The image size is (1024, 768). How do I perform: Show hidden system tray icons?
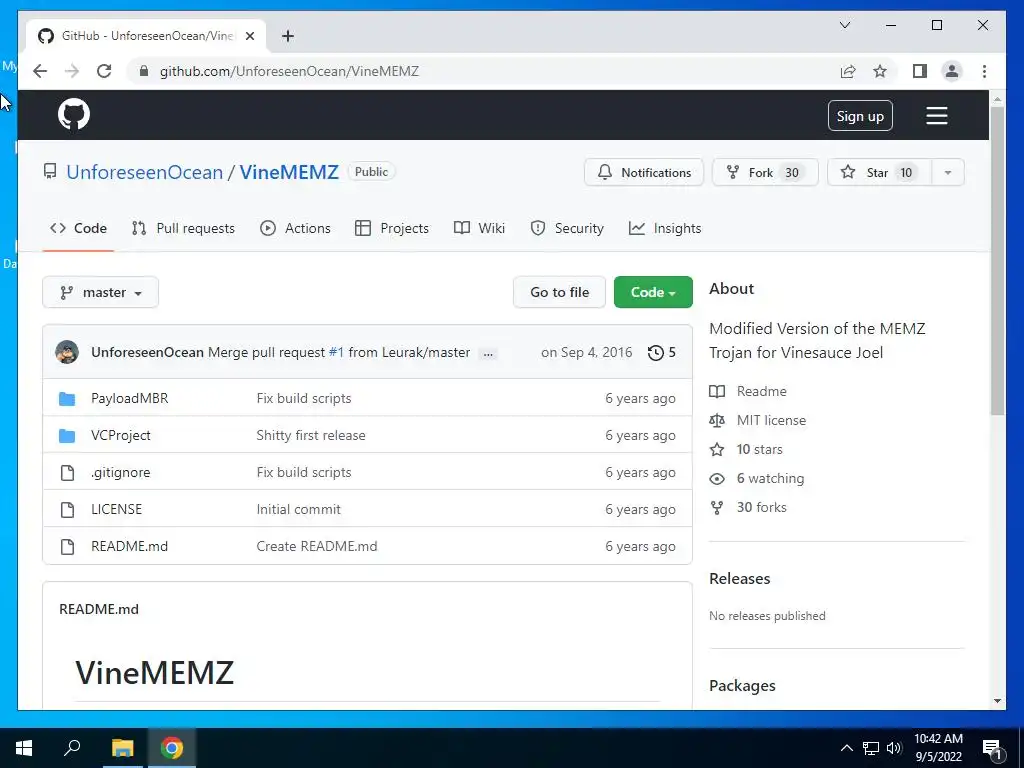click(x=846, y=748)
